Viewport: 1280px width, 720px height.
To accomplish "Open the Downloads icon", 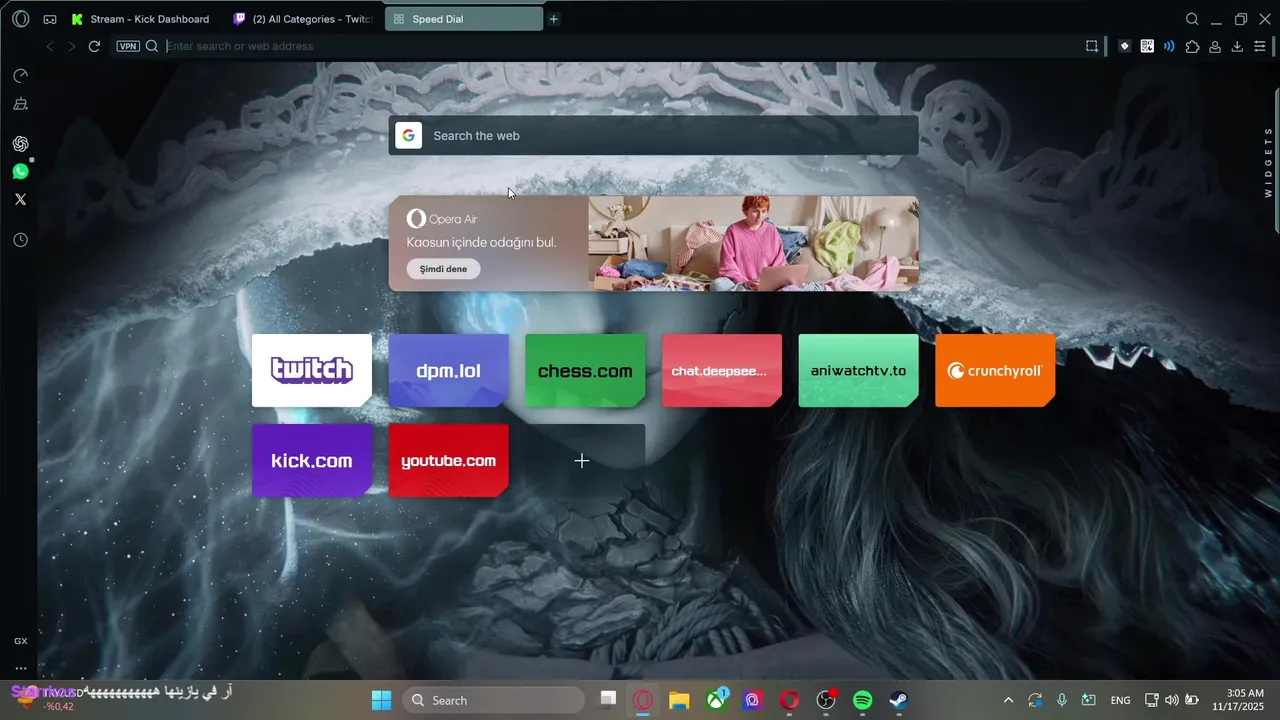I will point(1237,46).
